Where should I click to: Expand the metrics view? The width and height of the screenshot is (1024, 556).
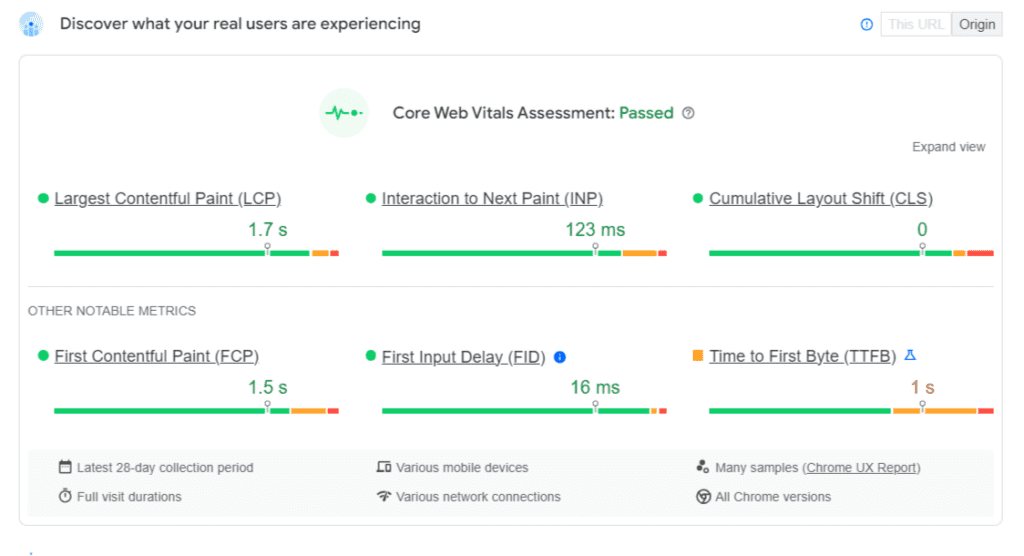[948, 147]
